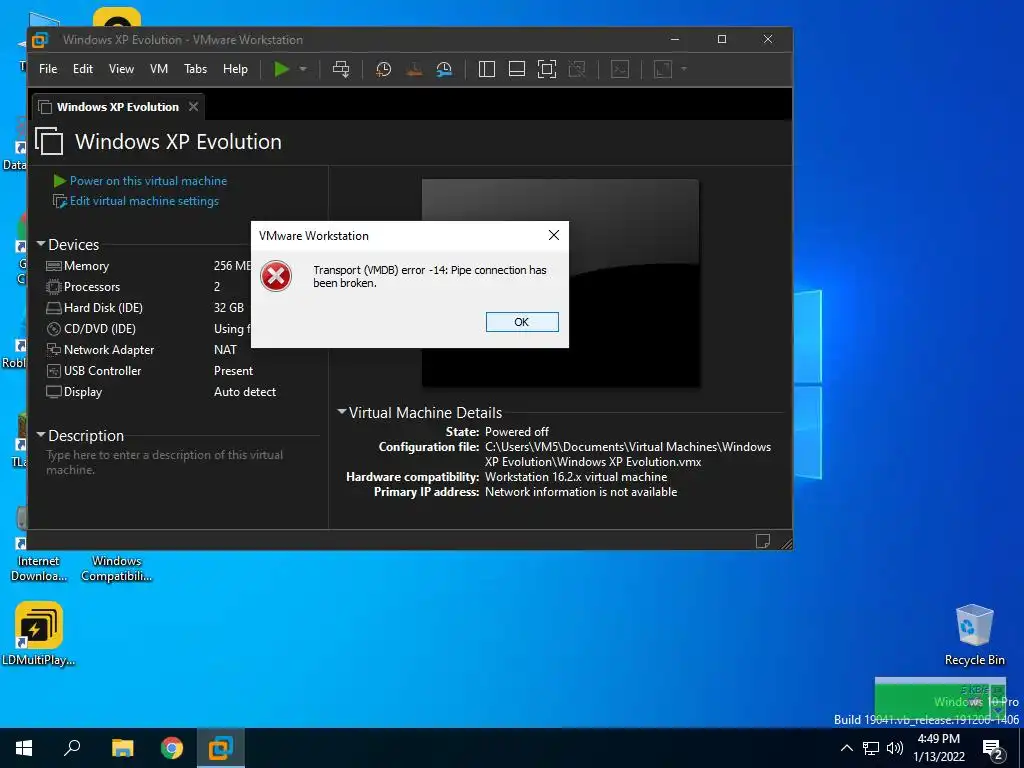Open the Tabs menu

click(195, 69)
